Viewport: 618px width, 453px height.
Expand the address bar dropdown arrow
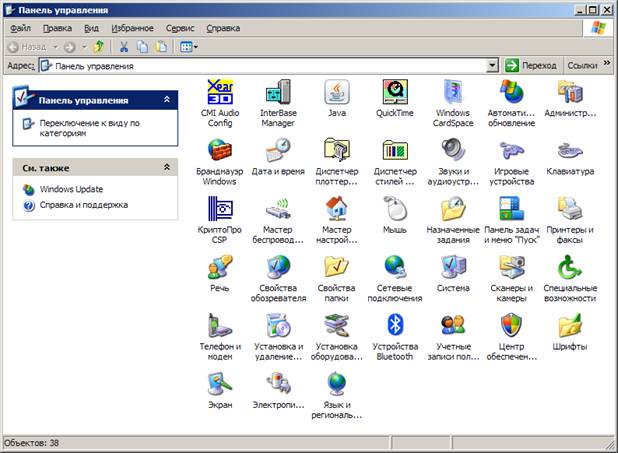tap(492, 65)
